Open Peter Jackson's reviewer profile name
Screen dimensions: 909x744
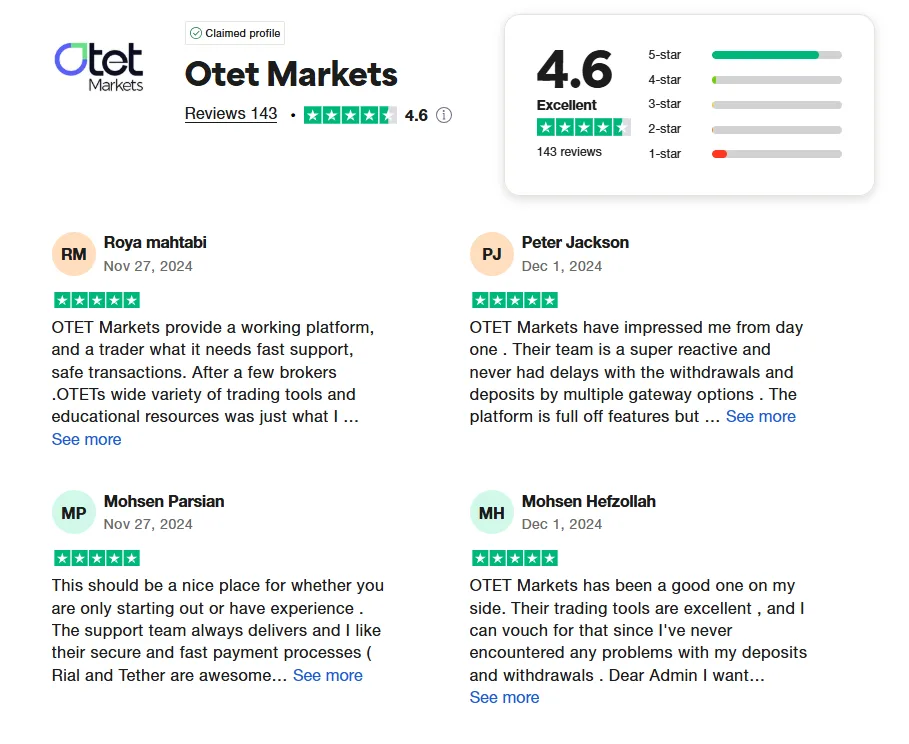click(575, 242)
